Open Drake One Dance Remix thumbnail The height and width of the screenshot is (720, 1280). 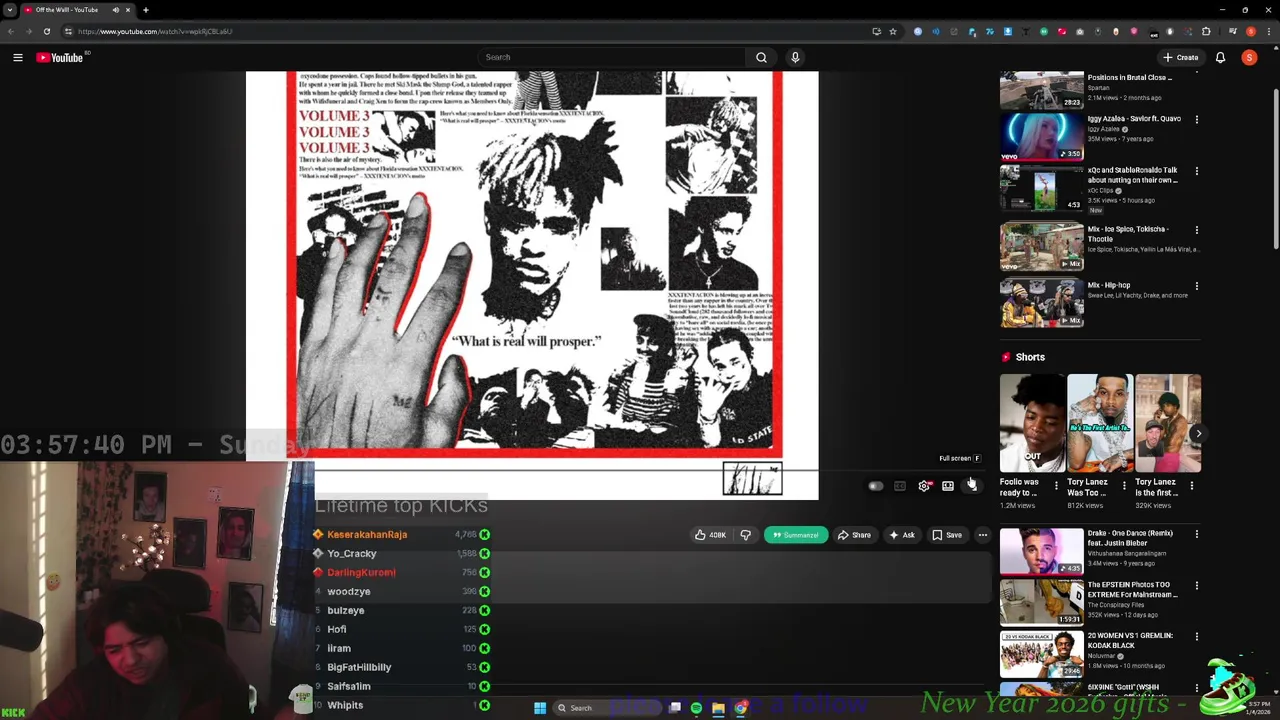1041,551
